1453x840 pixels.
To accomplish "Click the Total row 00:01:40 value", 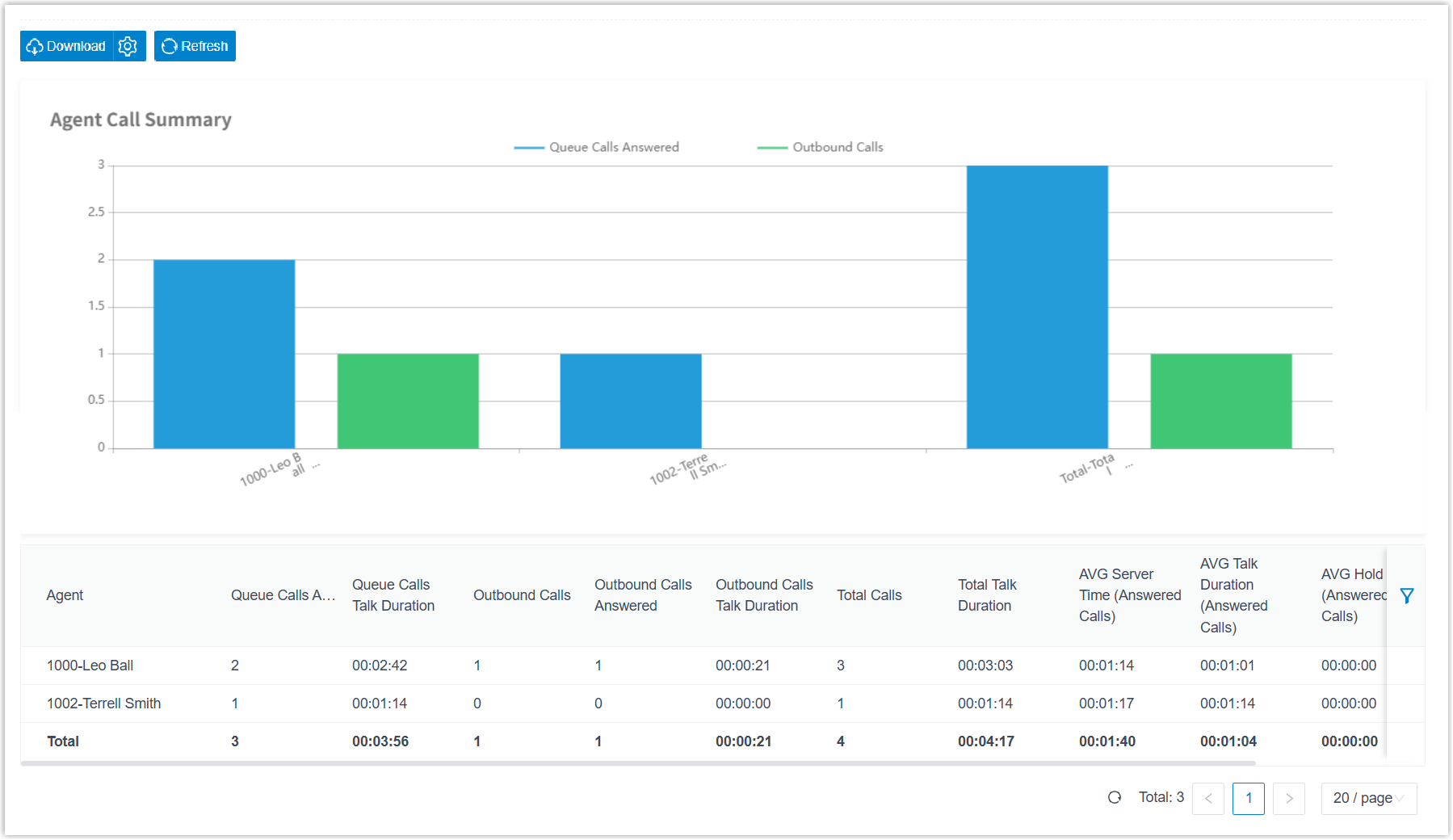I will pos(1107,741).
